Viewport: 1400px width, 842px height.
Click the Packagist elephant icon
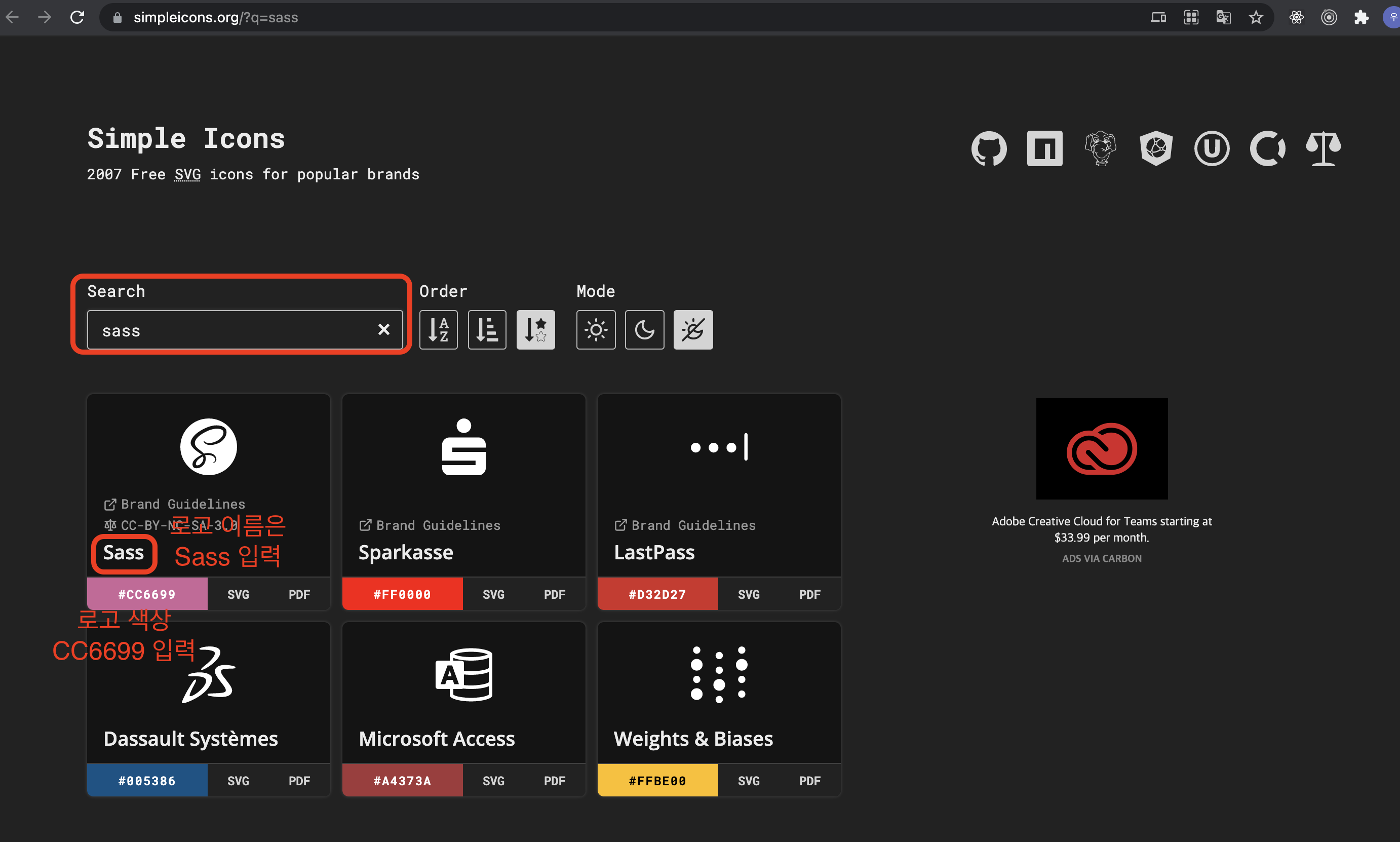click(1100, 148)
